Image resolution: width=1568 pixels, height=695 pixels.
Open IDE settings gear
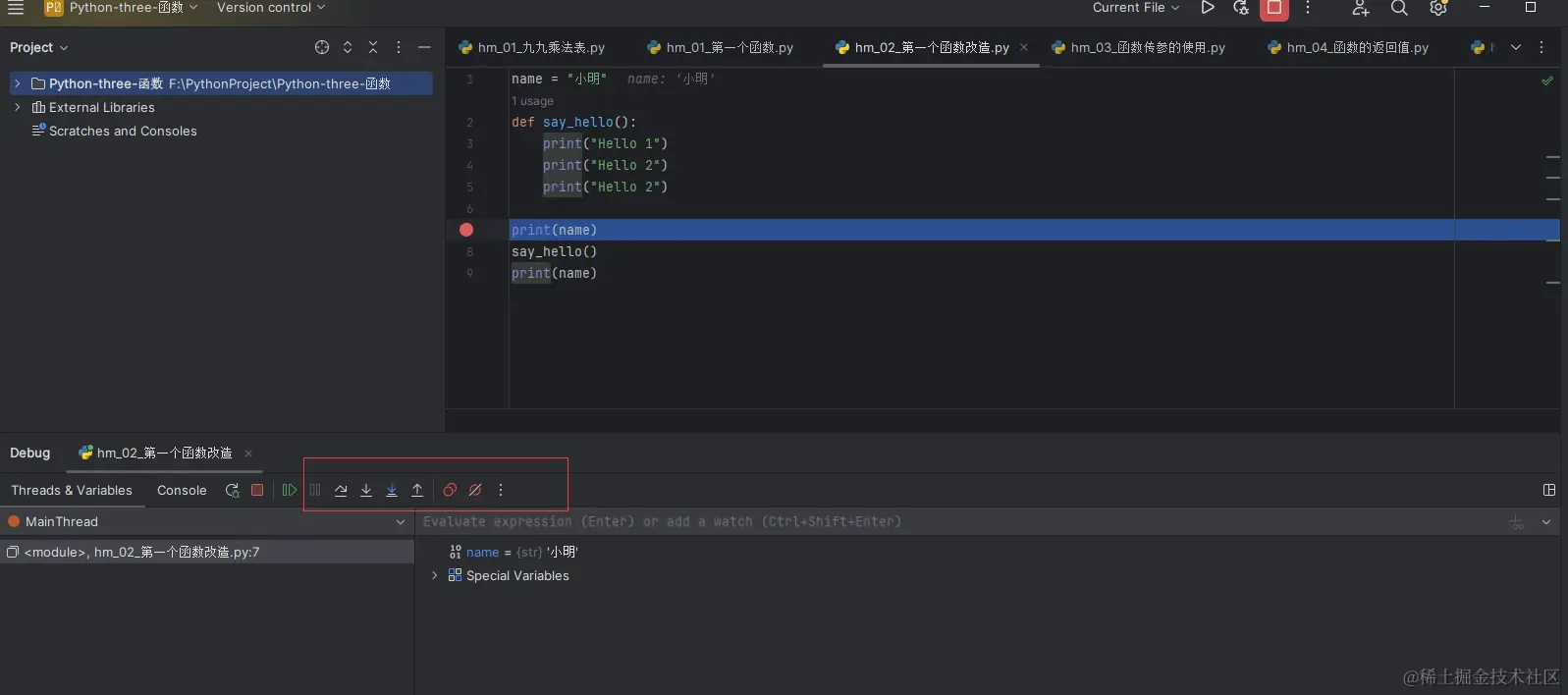[x=1438, y=8]
